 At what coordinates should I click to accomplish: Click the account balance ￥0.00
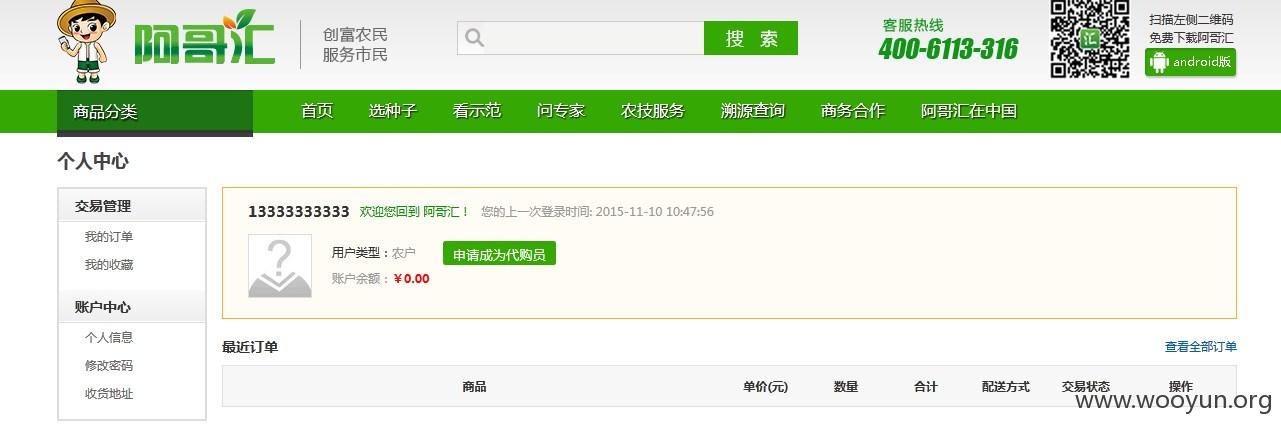[x=412, y=279]
